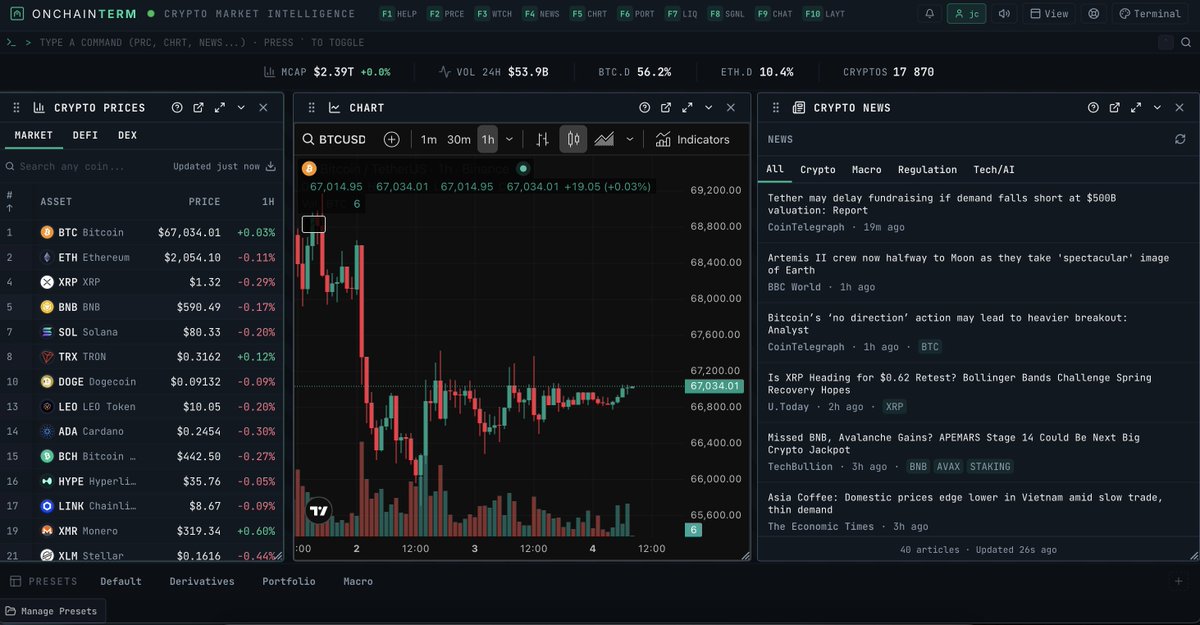Filter news by the Regulation tab

927,170
